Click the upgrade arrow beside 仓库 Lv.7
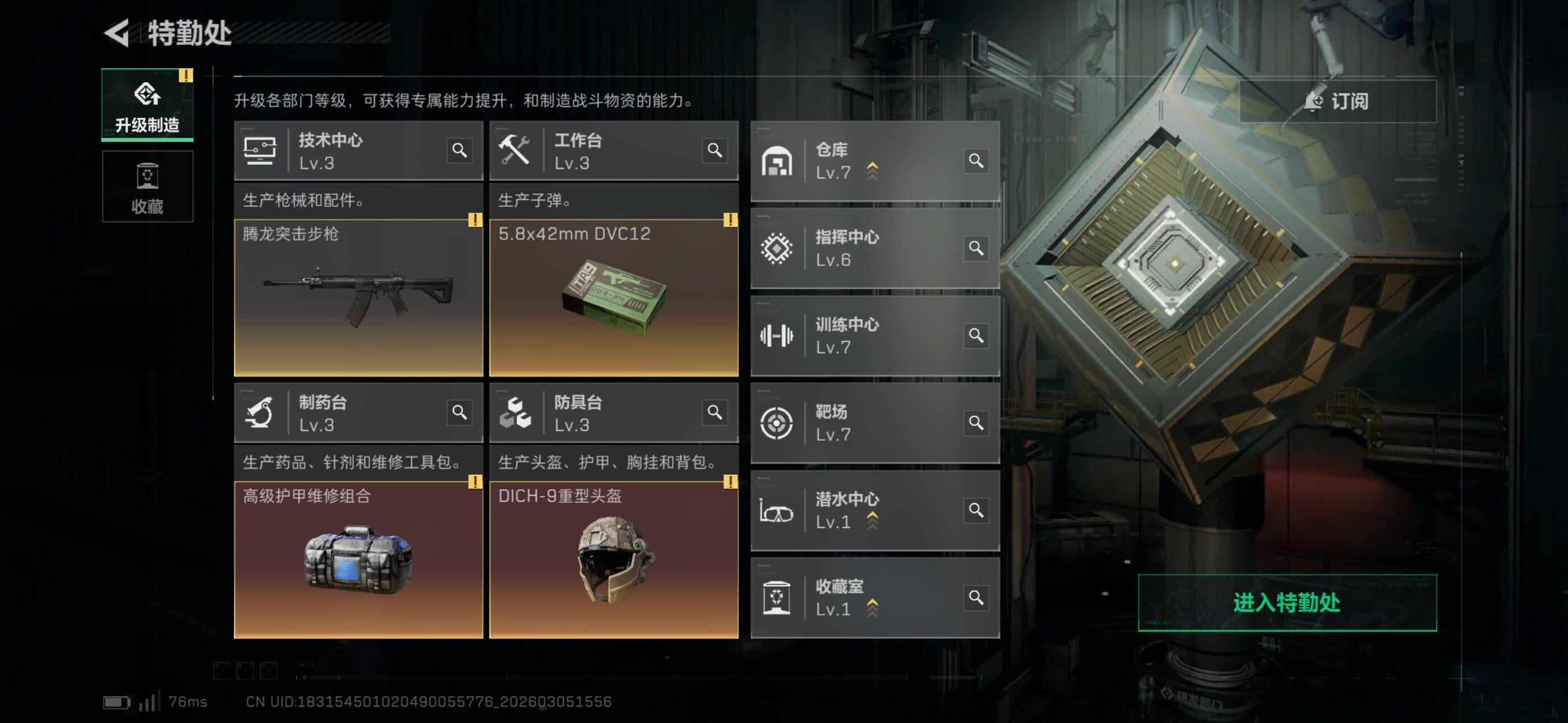The height and width of the screenshot is (723, 1568). (x=872, y=171)
